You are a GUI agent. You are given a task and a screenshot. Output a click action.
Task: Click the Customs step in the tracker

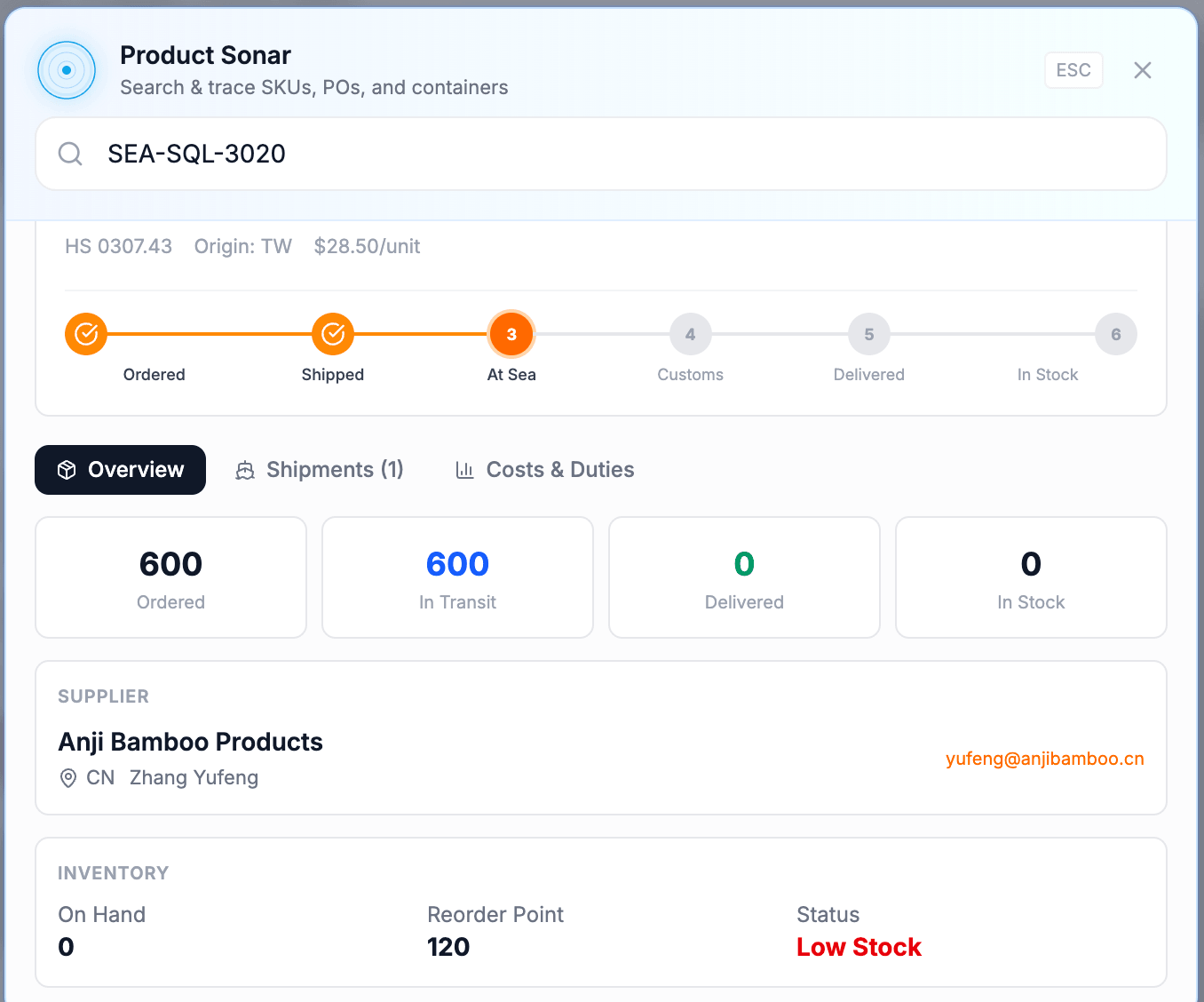pos(690,334)
